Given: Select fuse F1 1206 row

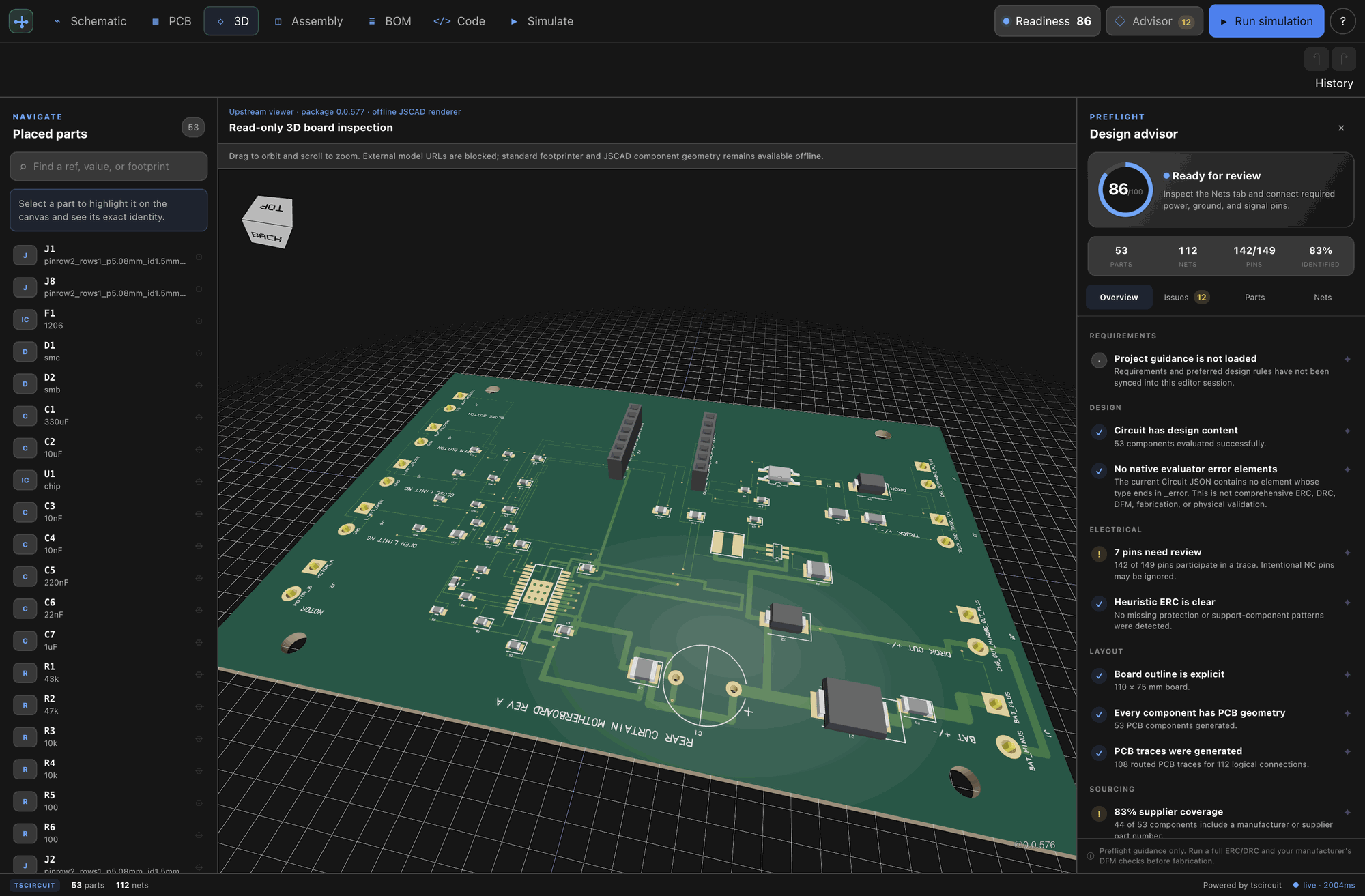Looking at the screenshot, I should [109, 319].
